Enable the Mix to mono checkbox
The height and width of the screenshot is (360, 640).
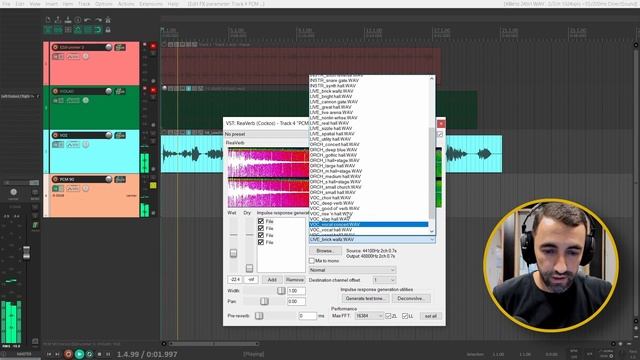tap(312, 260)
